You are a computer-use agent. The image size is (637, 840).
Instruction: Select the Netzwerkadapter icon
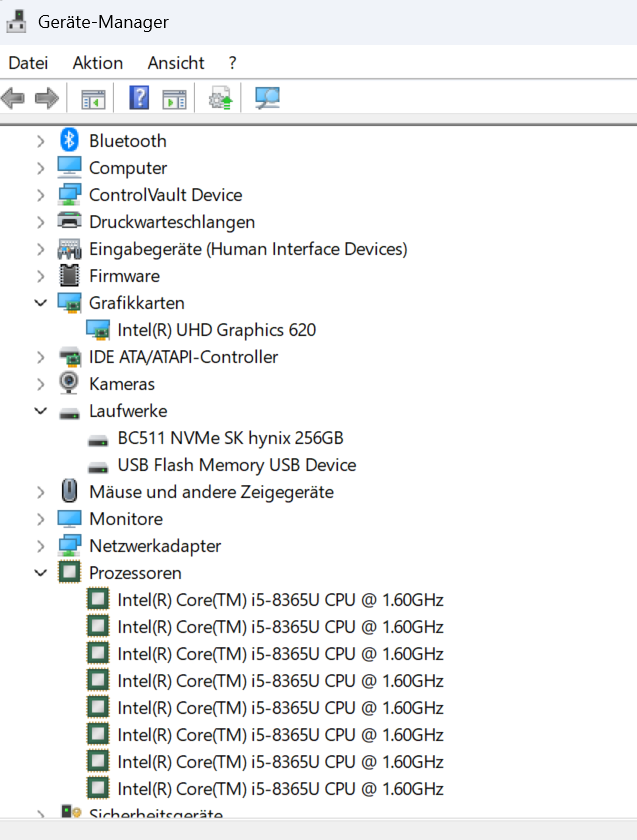pyautogui.click(x=69, y=545)
